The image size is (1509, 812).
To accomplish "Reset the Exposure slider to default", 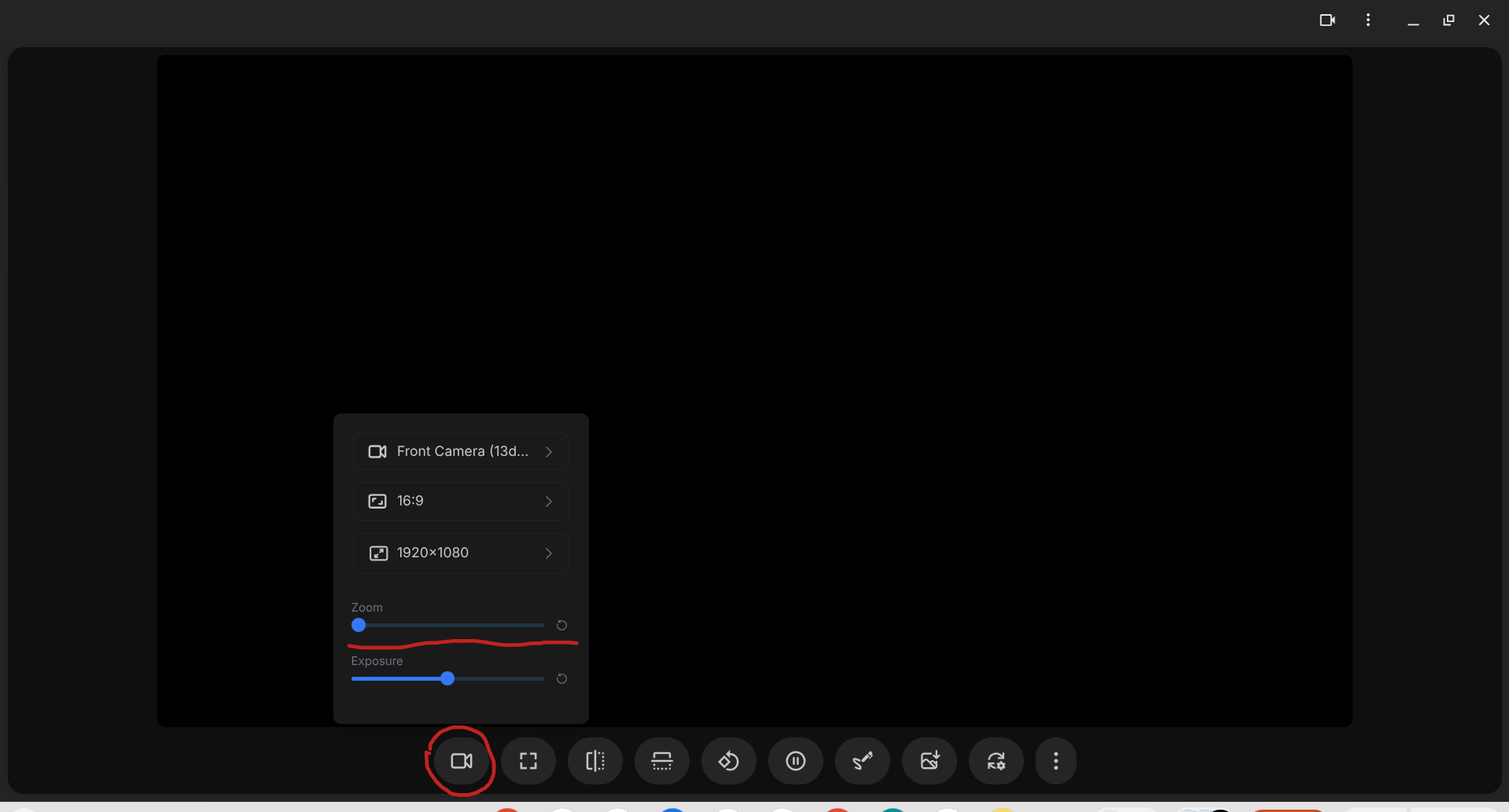I will [x=561, y=679].
